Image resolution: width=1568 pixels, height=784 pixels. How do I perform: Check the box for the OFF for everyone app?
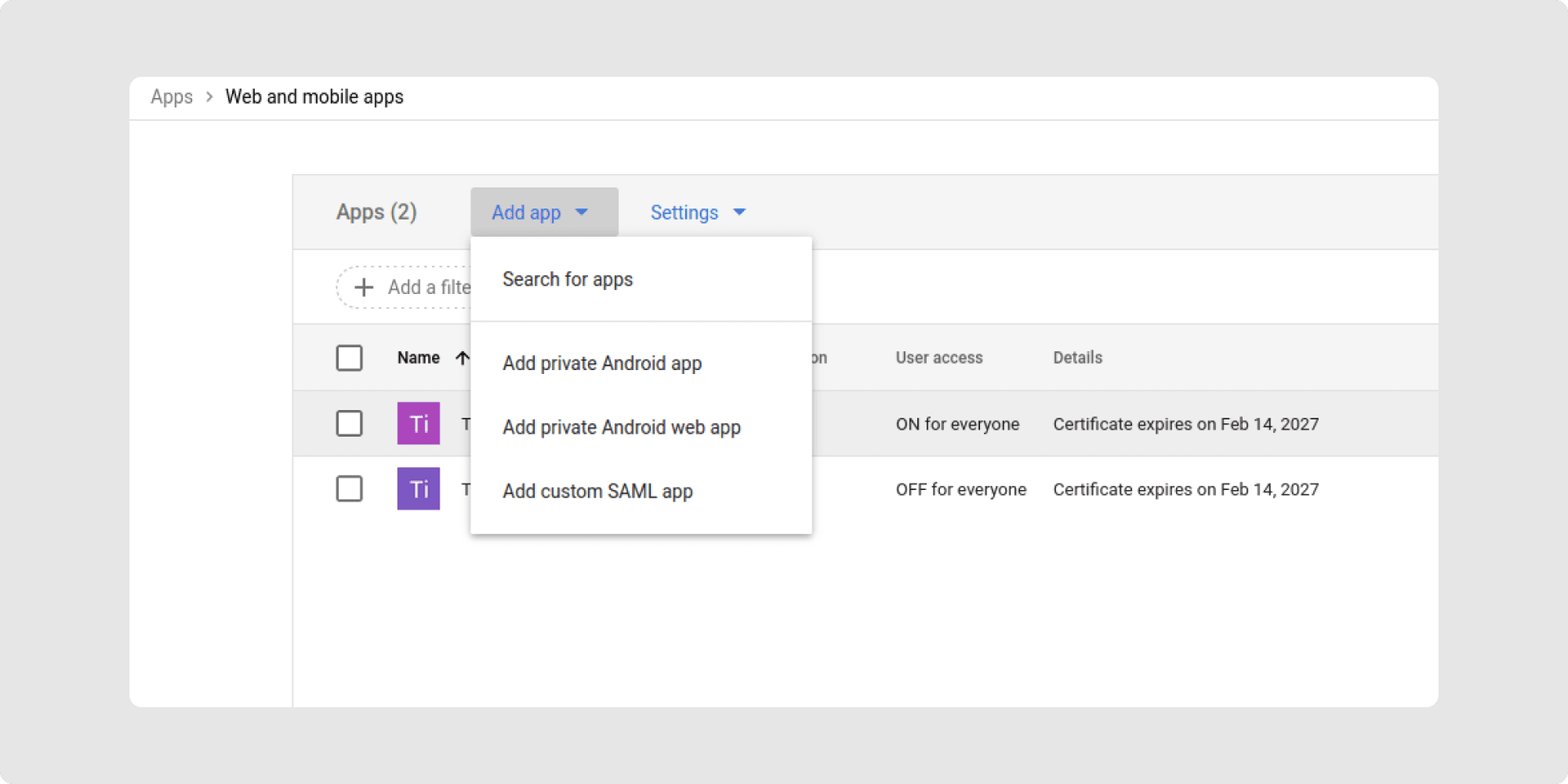point(350,488)
